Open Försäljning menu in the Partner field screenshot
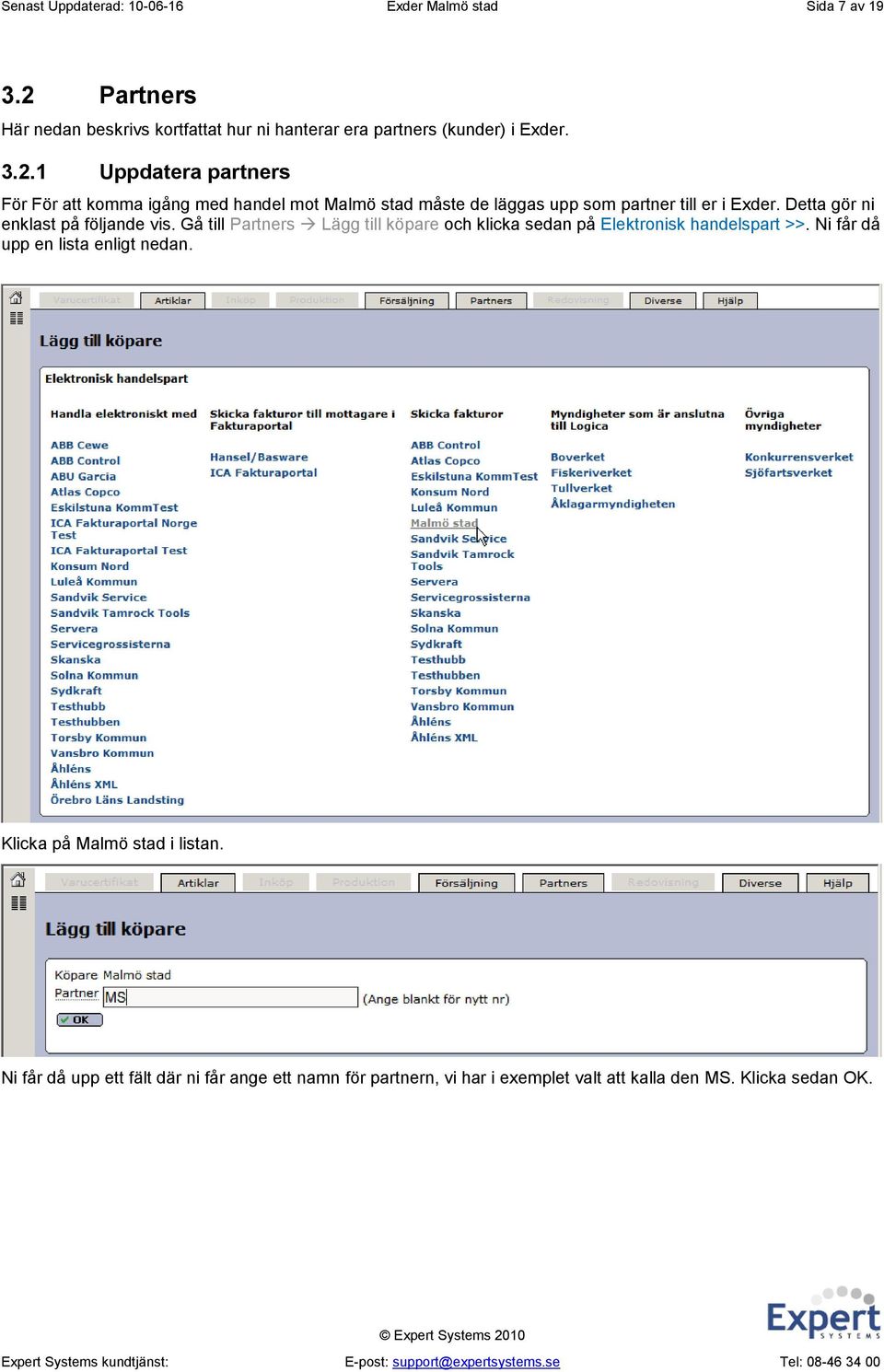Viewport: 884px width, 1372px height. 466,882
